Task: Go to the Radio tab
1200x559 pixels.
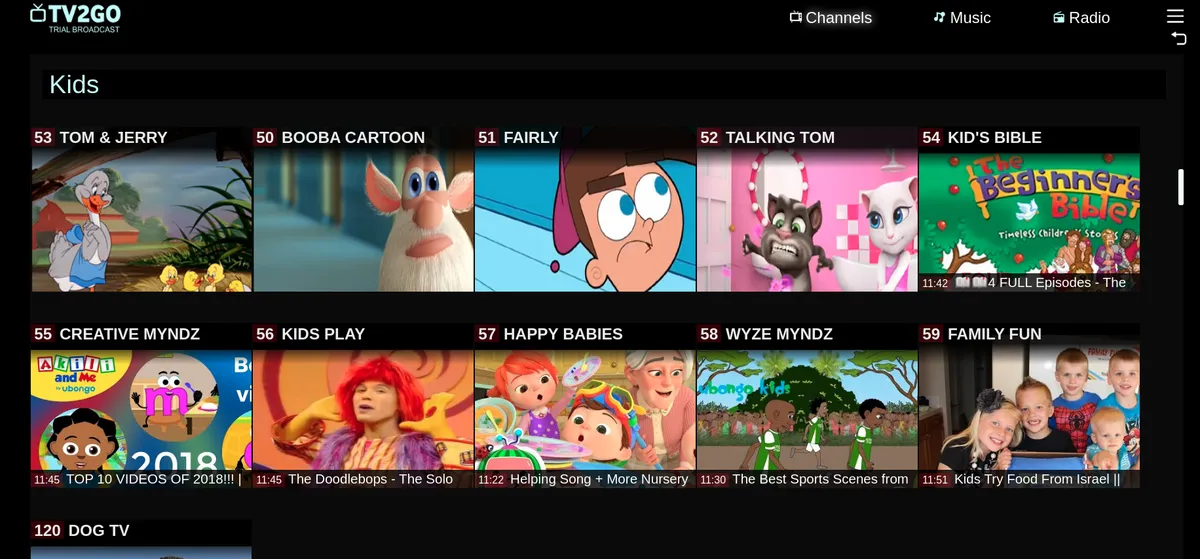Action: click(1089, 18)
